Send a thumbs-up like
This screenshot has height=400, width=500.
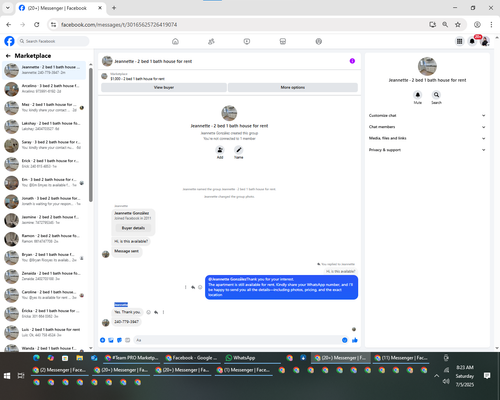click(x=355, y=340)
